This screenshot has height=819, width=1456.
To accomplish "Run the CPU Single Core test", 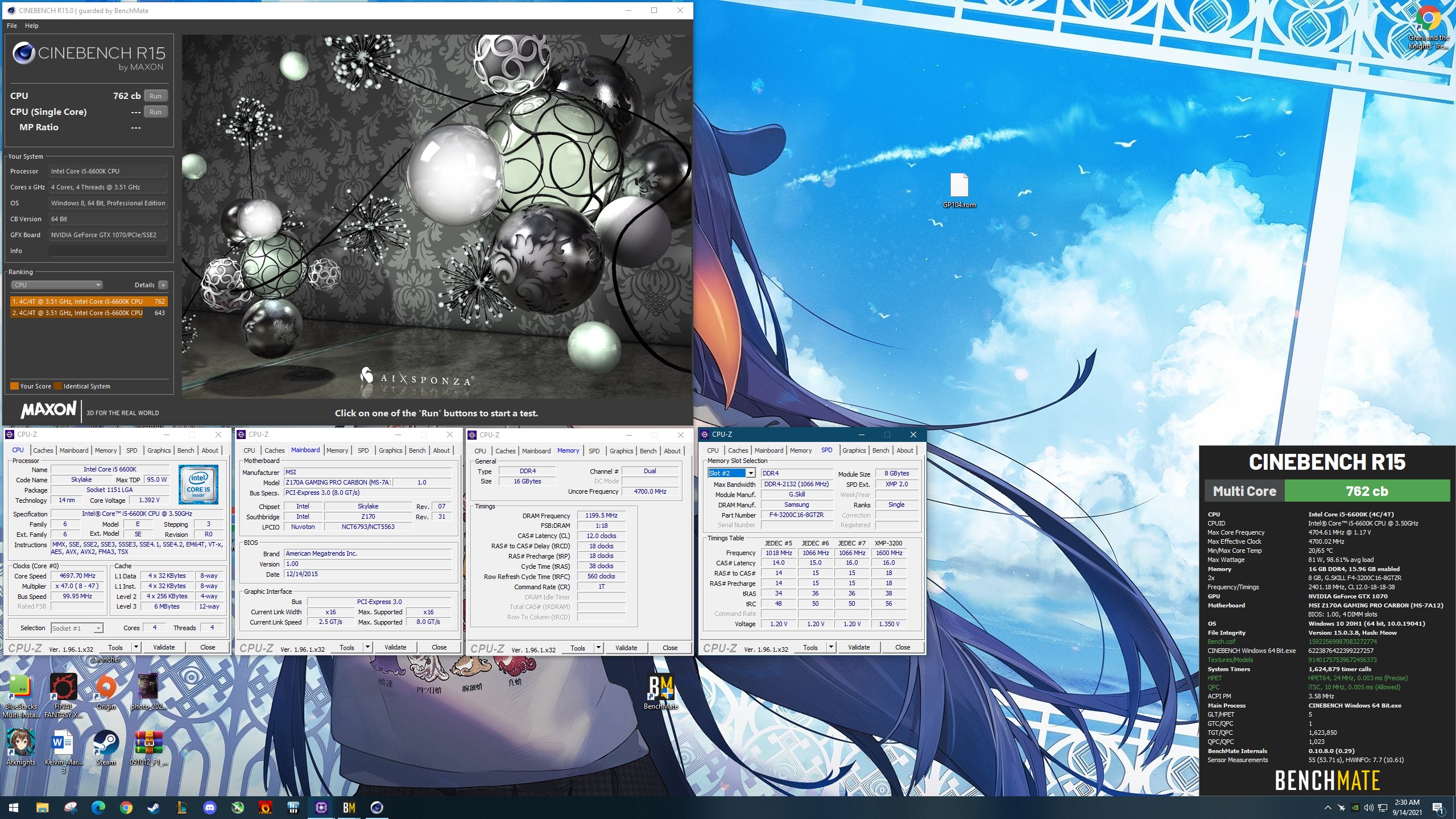I will (x=156, y=112).
